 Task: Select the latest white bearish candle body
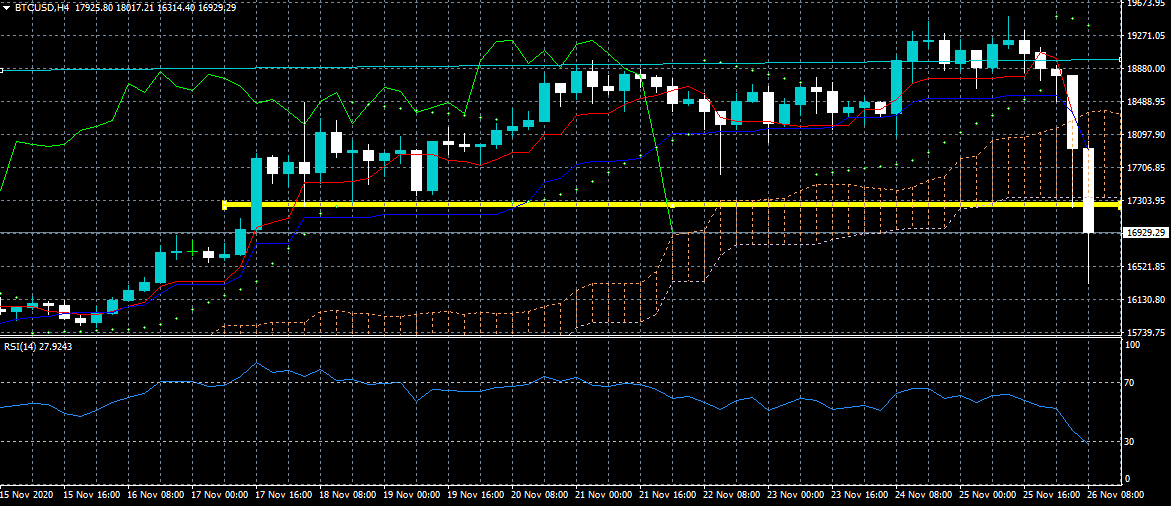click(x=1088, y=190)
